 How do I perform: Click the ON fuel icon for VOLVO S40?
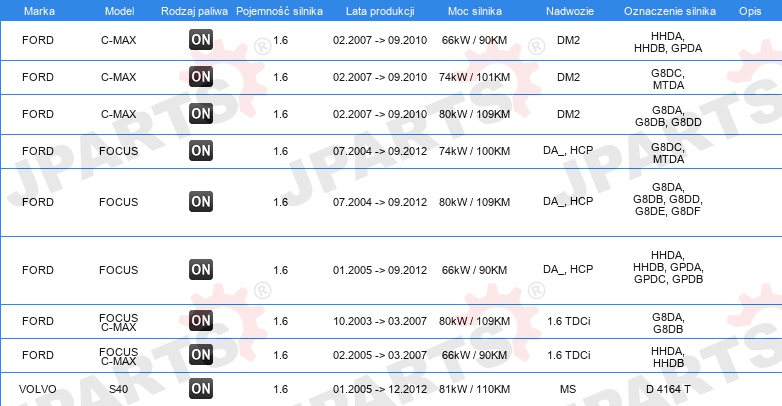click(x=201, y=389)
